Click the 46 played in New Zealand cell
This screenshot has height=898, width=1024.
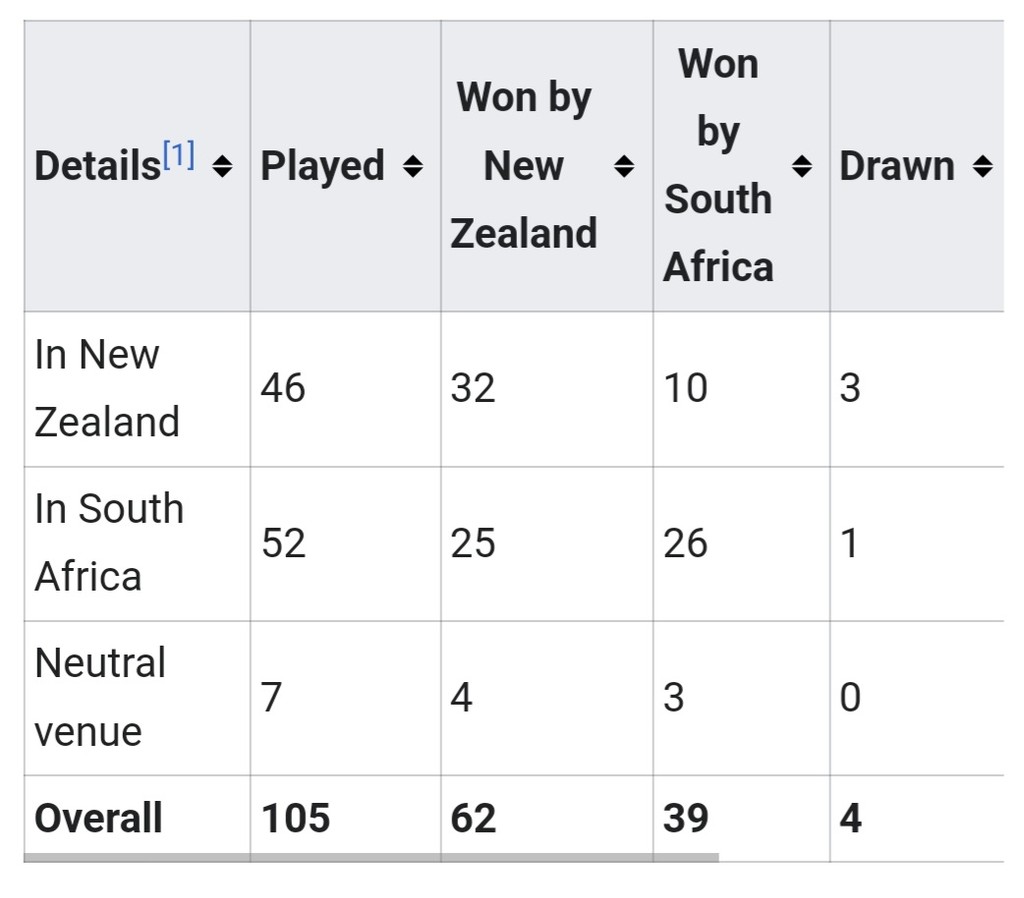pyautogui.click(x=283, y=388)
